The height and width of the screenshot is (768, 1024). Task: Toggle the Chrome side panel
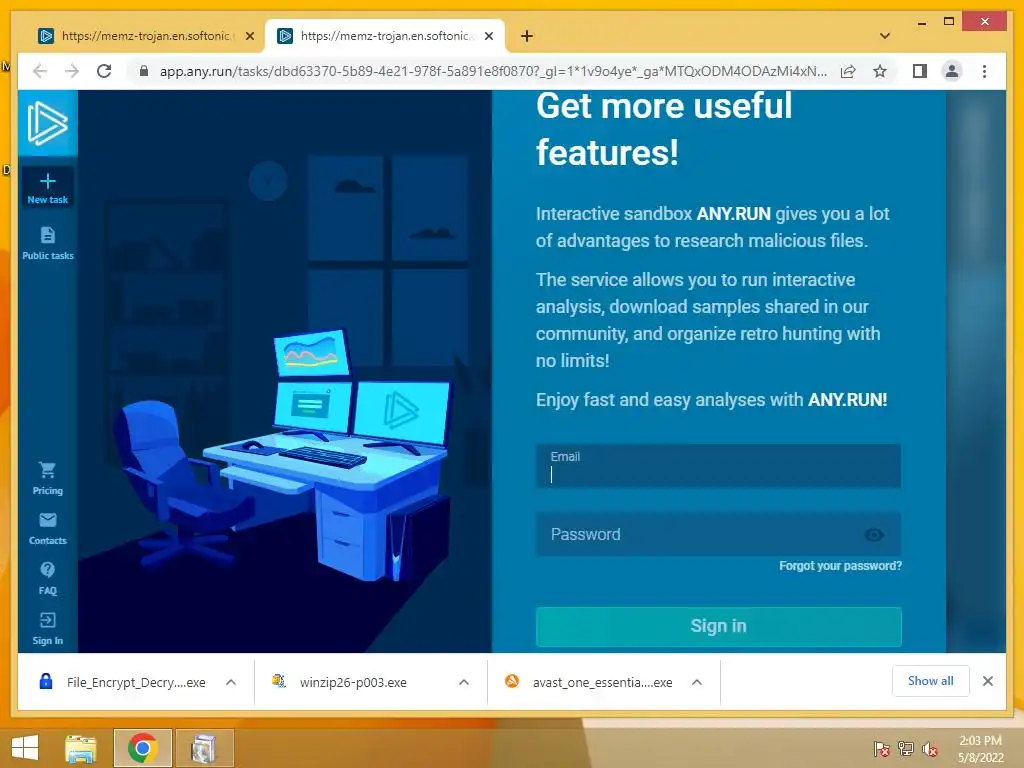[920, 71]
